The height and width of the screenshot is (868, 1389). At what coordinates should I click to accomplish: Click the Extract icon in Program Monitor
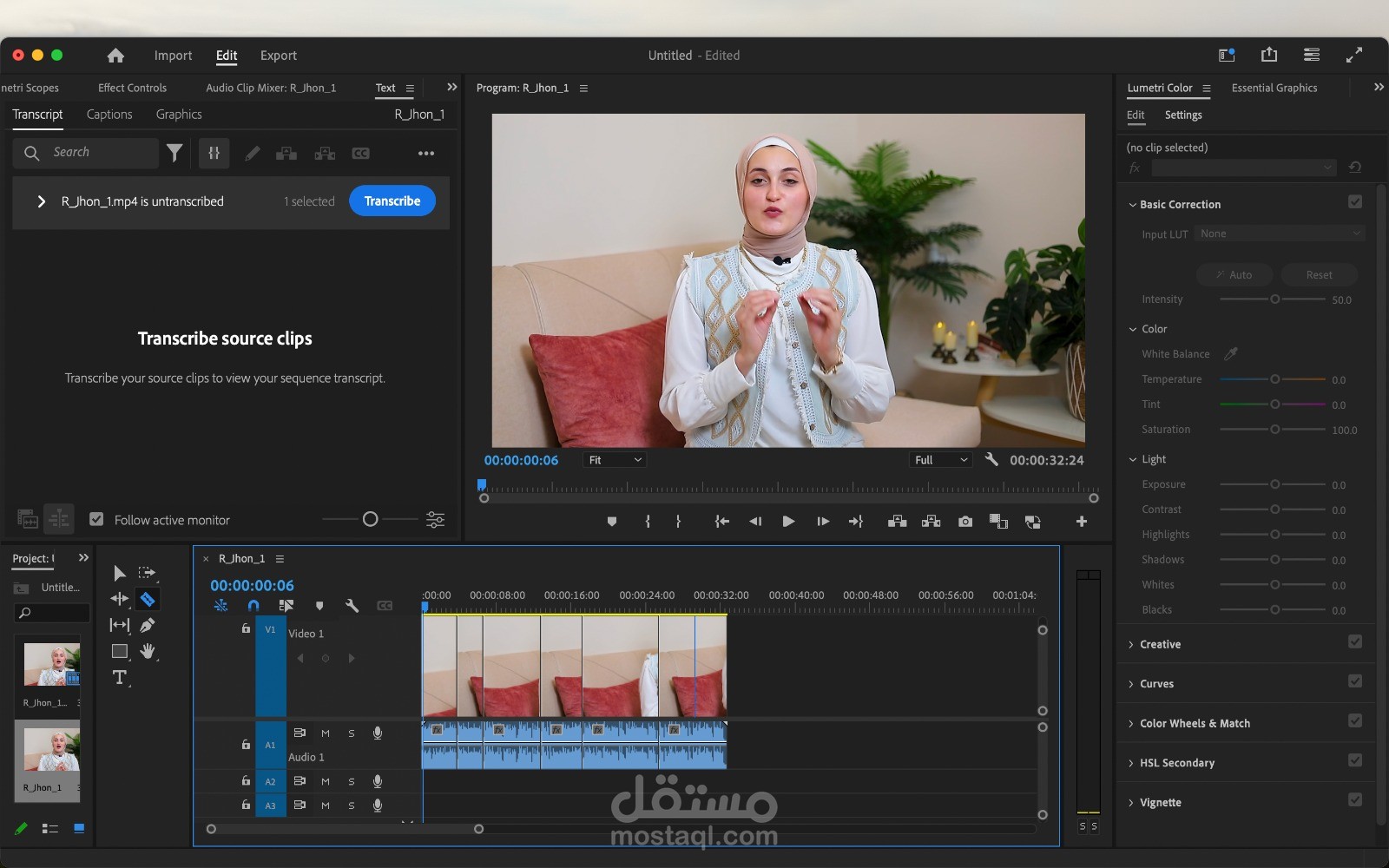pos(931,522)
